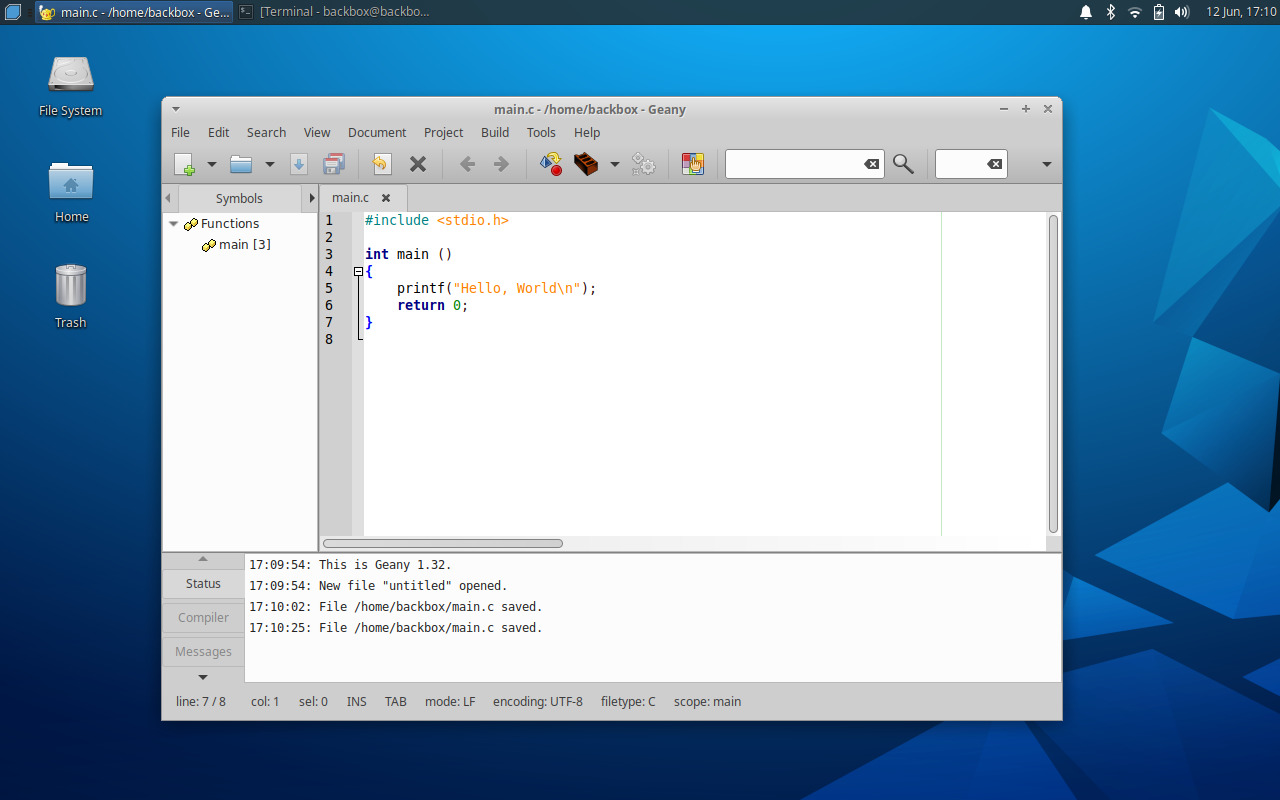Run the program with the gears Execute icon
The image size is (1280, 800).
click(x=643, y=164)
